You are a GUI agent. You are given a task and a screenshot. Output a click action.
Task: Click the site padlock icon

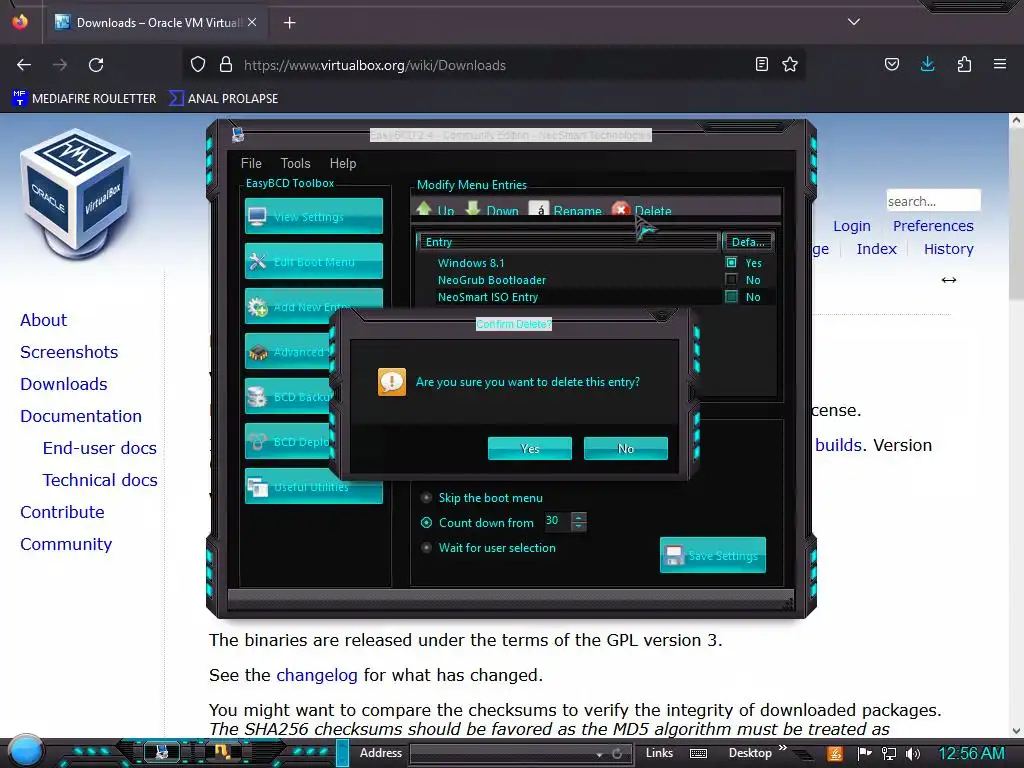pyautogui.click(x=226, y=65)
